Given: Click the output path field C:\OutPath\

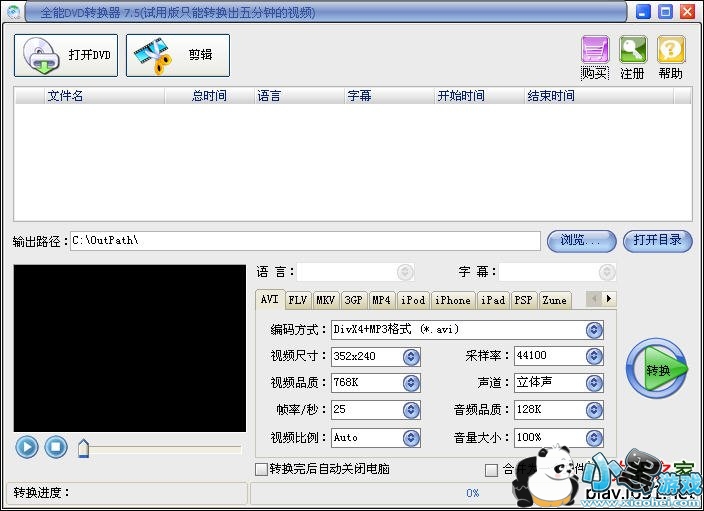Looking at the screenshot, I should coord(305,241).
